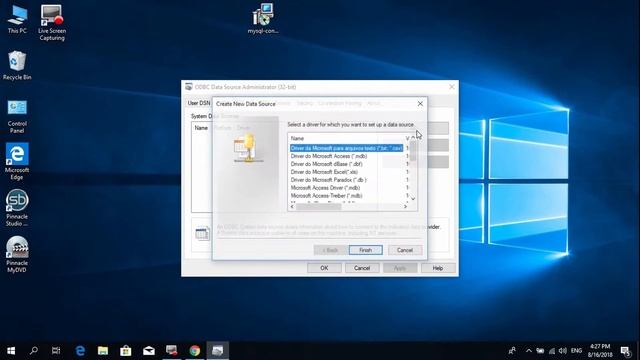Click Cancel in ODBC Data Source Administrator
The image size is (640, 360).
tap(362, 268)
